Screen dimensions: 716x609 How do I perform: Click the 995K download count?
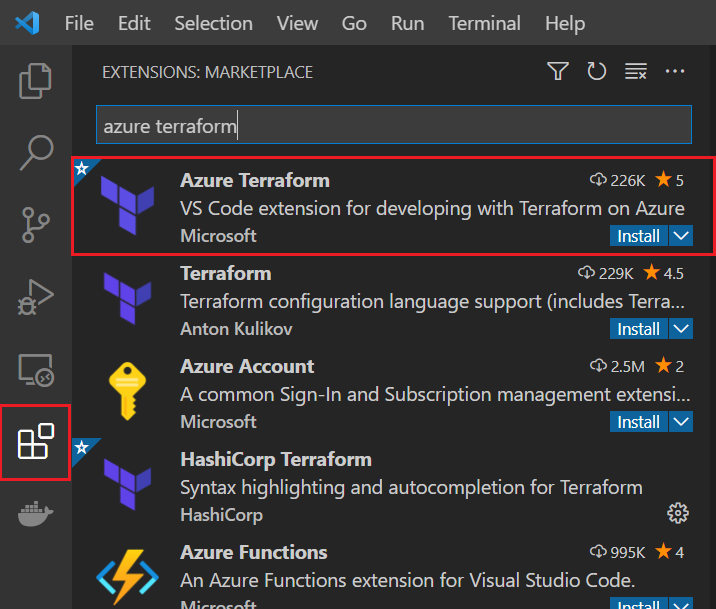coord(617,552)
